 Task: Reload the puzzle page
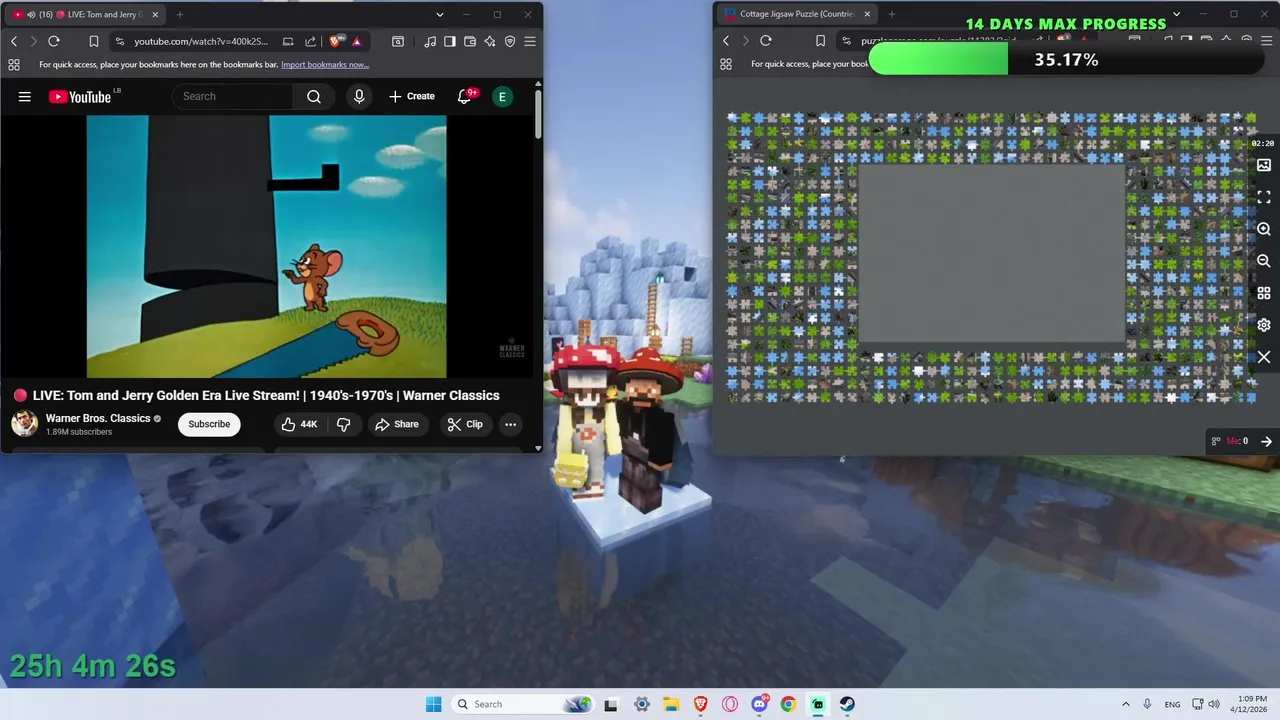click(766, 41)
